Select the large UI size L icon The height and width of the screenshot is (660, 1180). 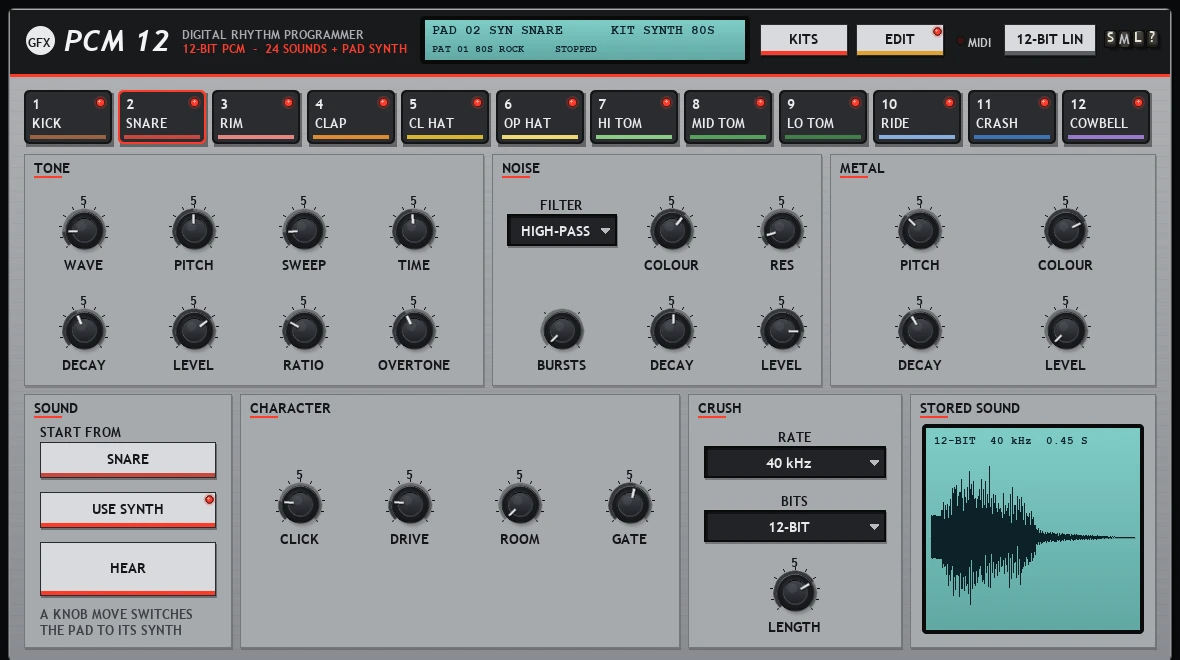(1139, 38)
